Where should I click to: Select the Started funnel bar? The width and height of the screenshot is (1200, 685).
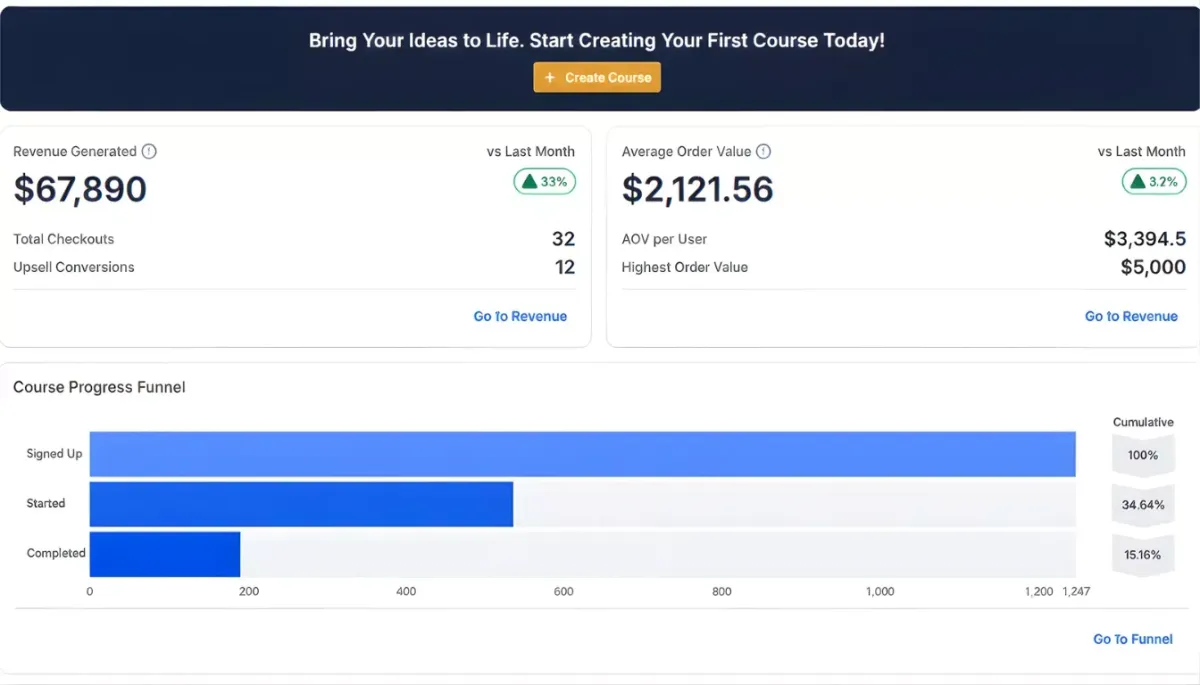tap(301, 504)
